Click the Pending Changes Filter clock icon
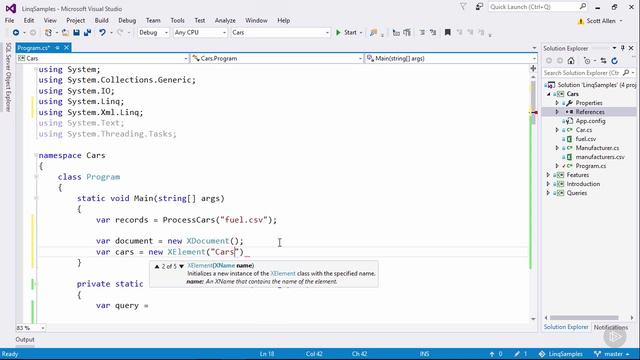Screen dimensions: 640x360 [587, 61]
